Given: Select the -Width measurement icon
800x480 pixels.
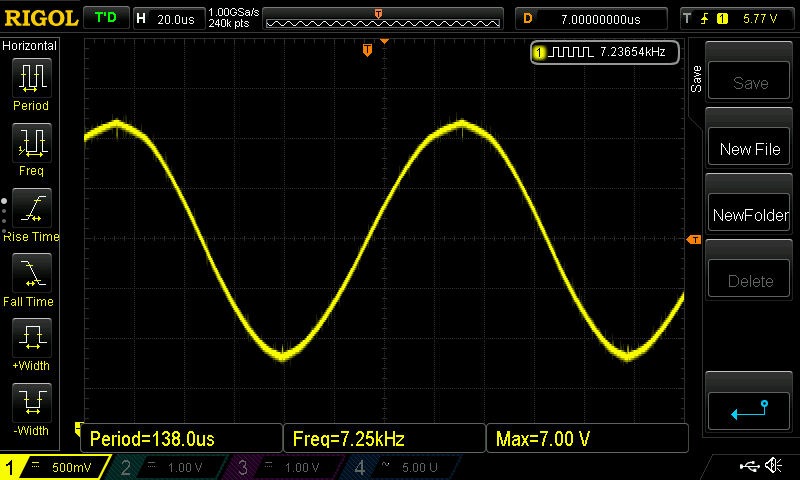Looking at the screenshot, I should (32, 402).
